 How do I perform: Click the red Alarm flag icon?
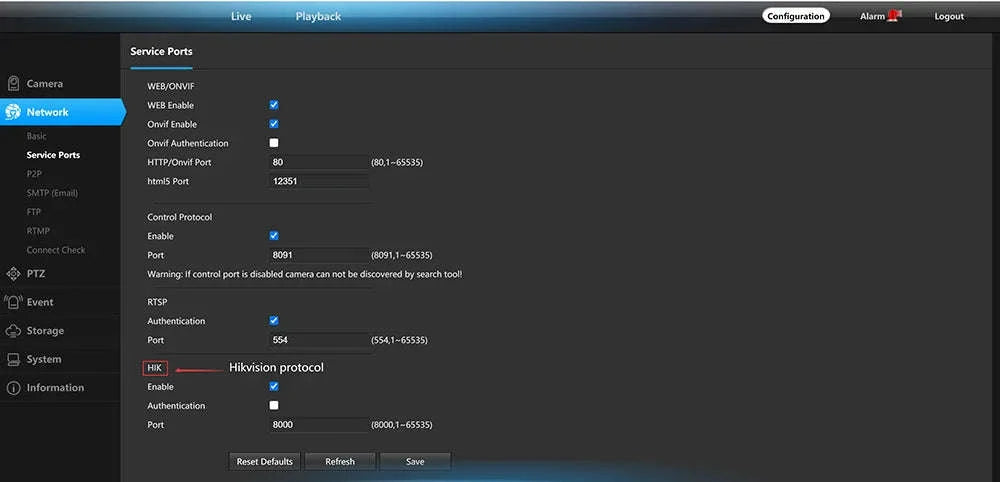tap(894, 16)
